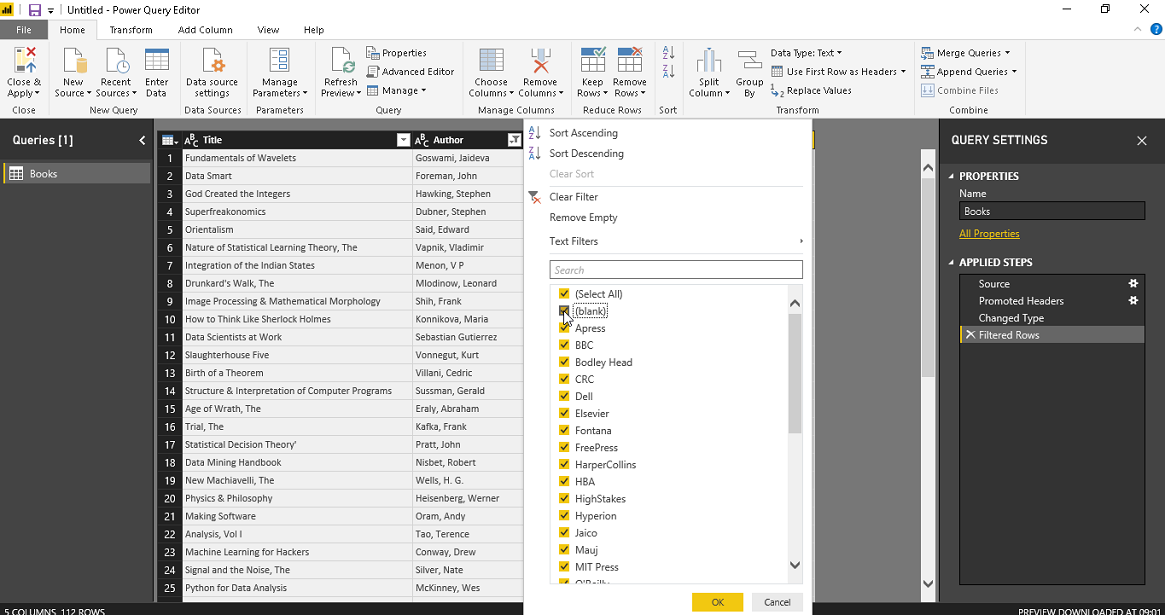
Task: Open the All Properties link
Action: coord(989,233)
